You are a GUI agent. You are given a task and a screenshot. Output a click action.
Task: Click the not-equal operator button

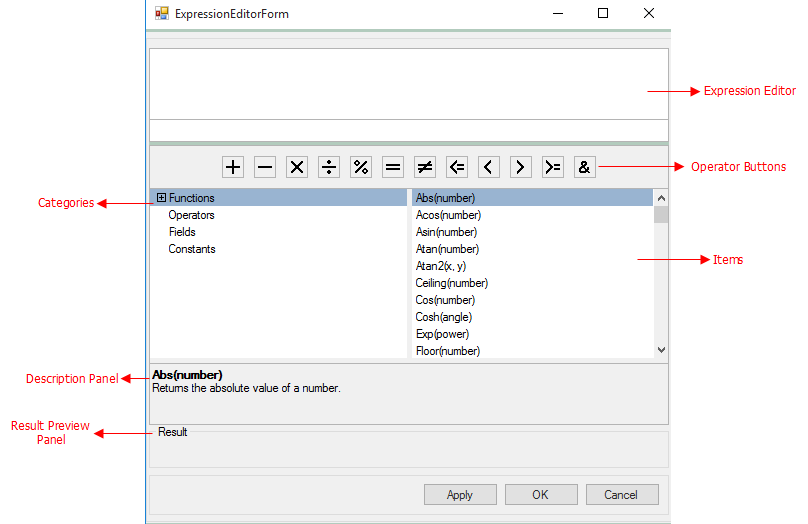[424, 167]
